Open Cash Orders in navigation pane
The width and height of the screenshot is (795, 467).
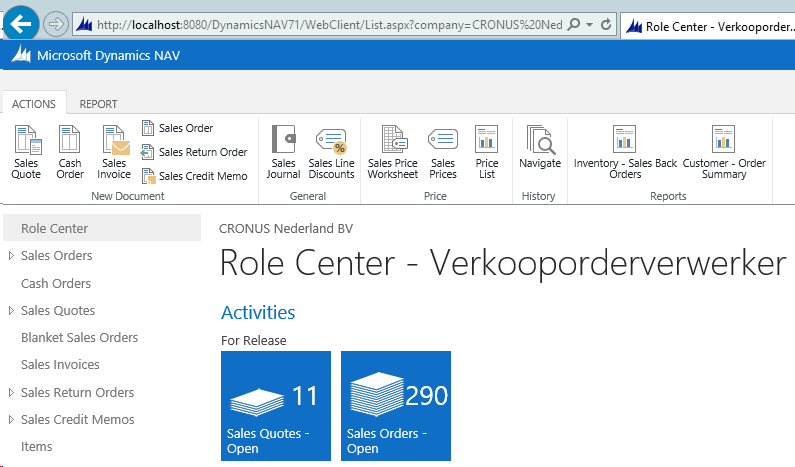point(56,283)
